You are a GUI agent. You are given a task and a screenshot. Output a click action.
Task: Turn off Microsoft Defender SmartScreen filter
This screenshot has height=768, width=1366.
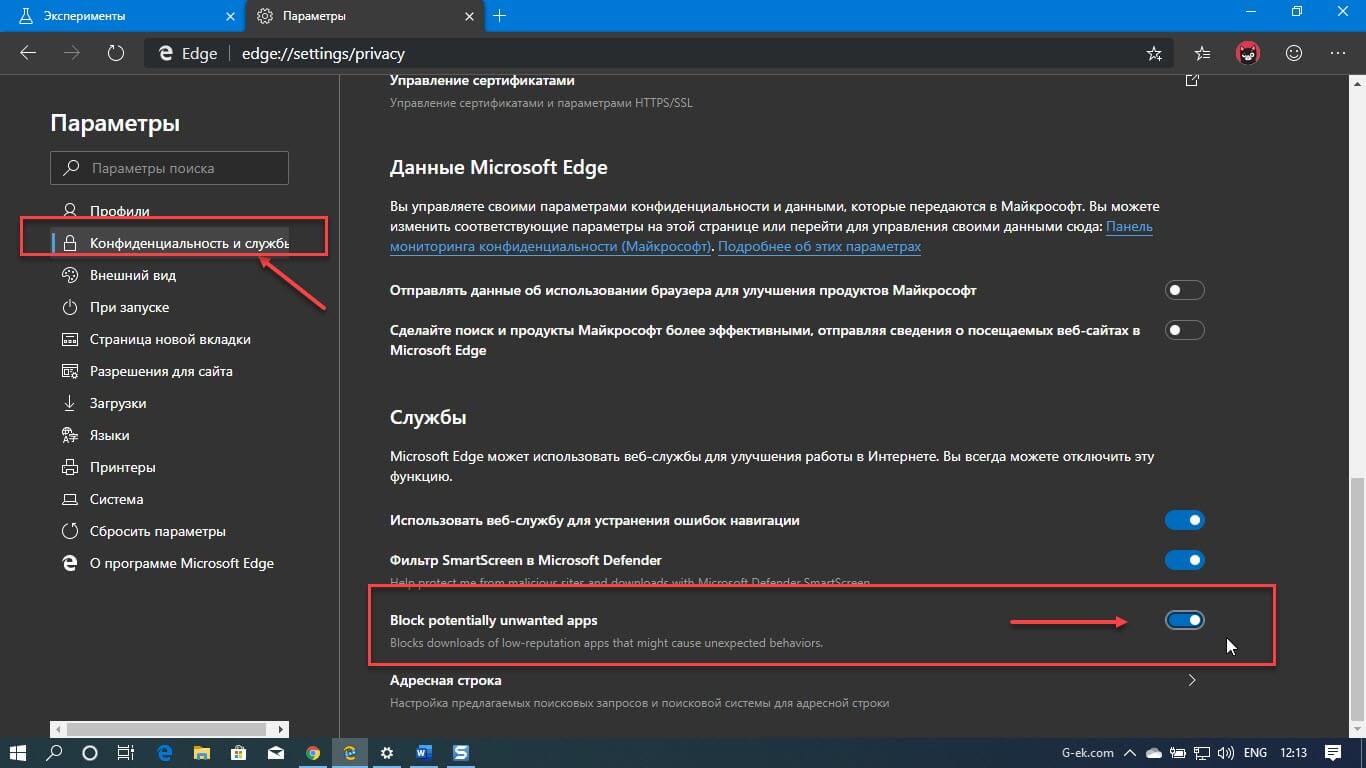click(1185, 560)
